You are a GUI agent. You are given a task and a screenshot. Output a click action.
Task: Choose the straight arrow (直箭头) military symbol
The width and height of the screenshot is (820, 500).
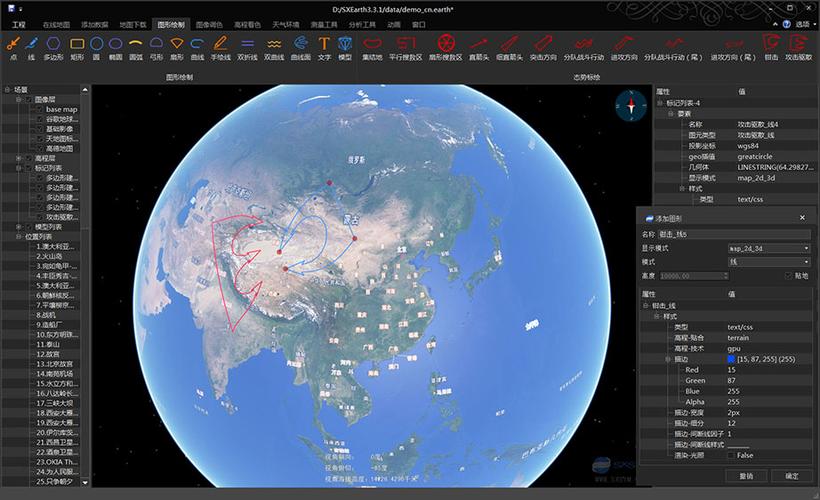479,48
